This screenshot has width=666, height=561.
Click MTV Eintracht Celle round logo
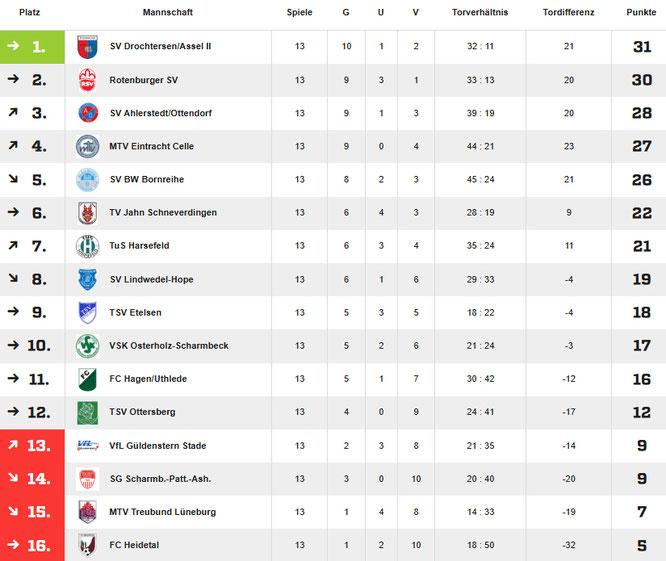point(87,147)
